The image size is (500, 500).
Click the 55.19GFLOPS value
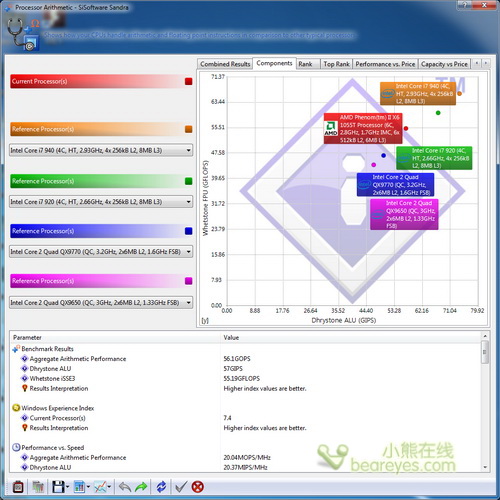[242, 379]
